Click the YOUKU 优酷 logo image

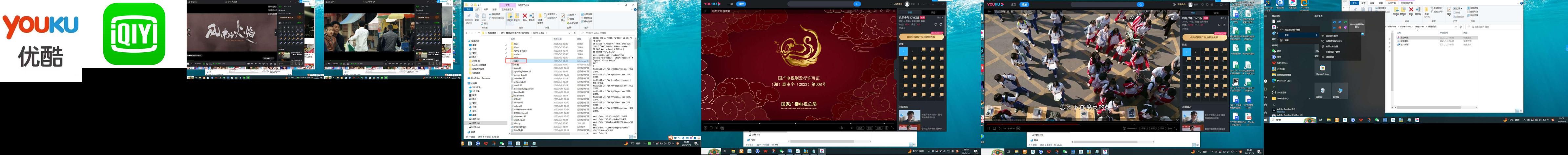[41, 40]
